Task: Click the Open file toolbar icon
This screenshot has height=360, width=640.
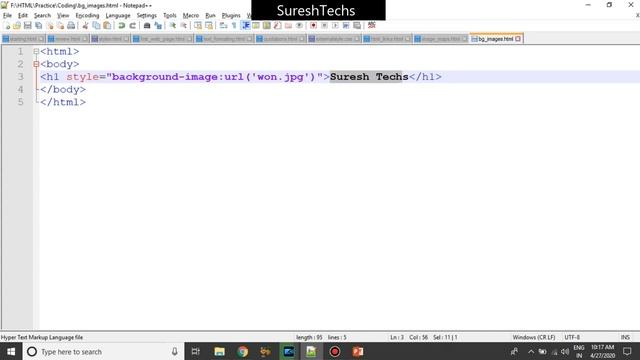Action: (x=17, y=26)
